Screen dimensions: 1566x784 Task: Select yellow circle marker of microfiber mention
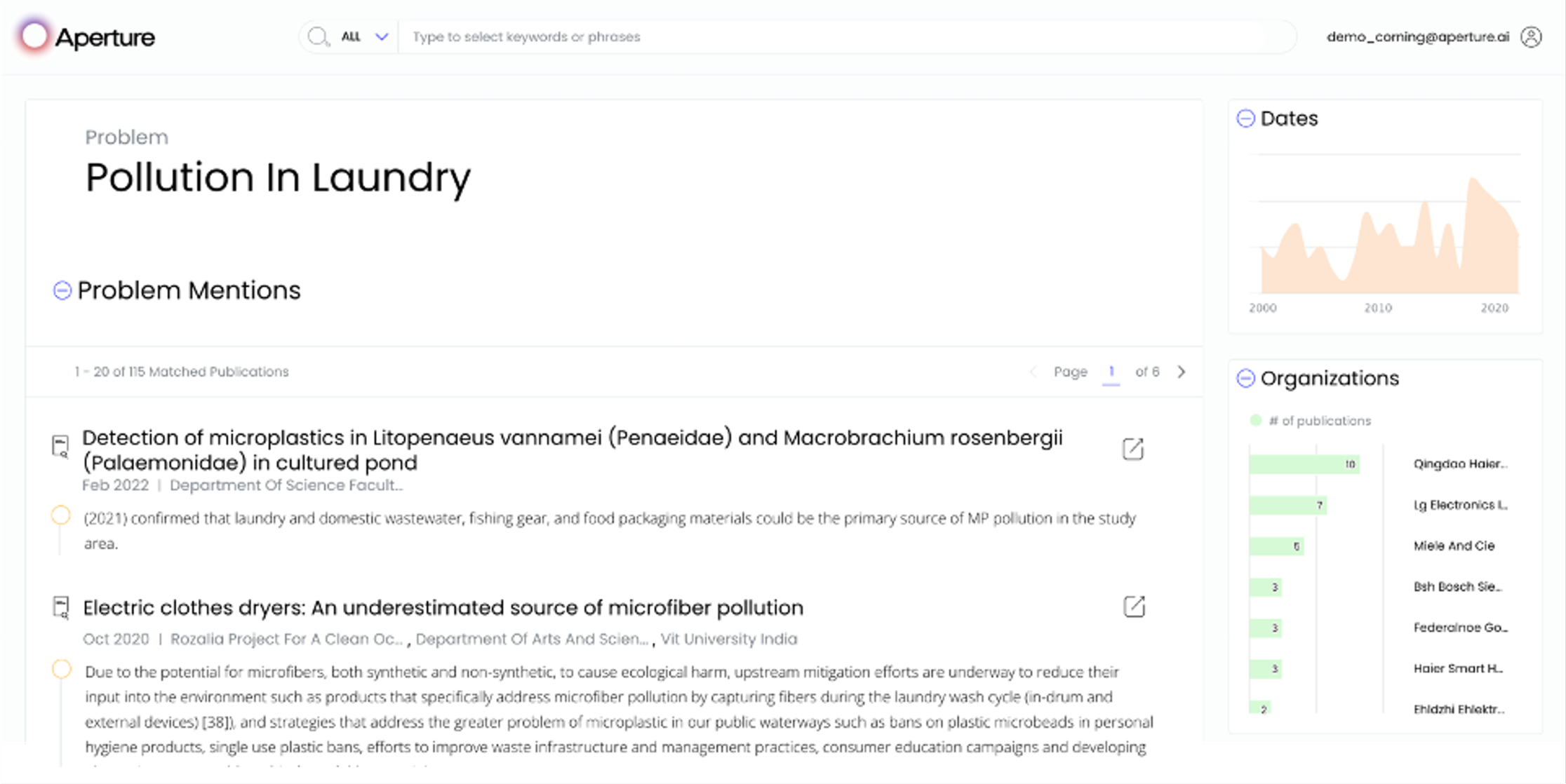tap(62, 669)
